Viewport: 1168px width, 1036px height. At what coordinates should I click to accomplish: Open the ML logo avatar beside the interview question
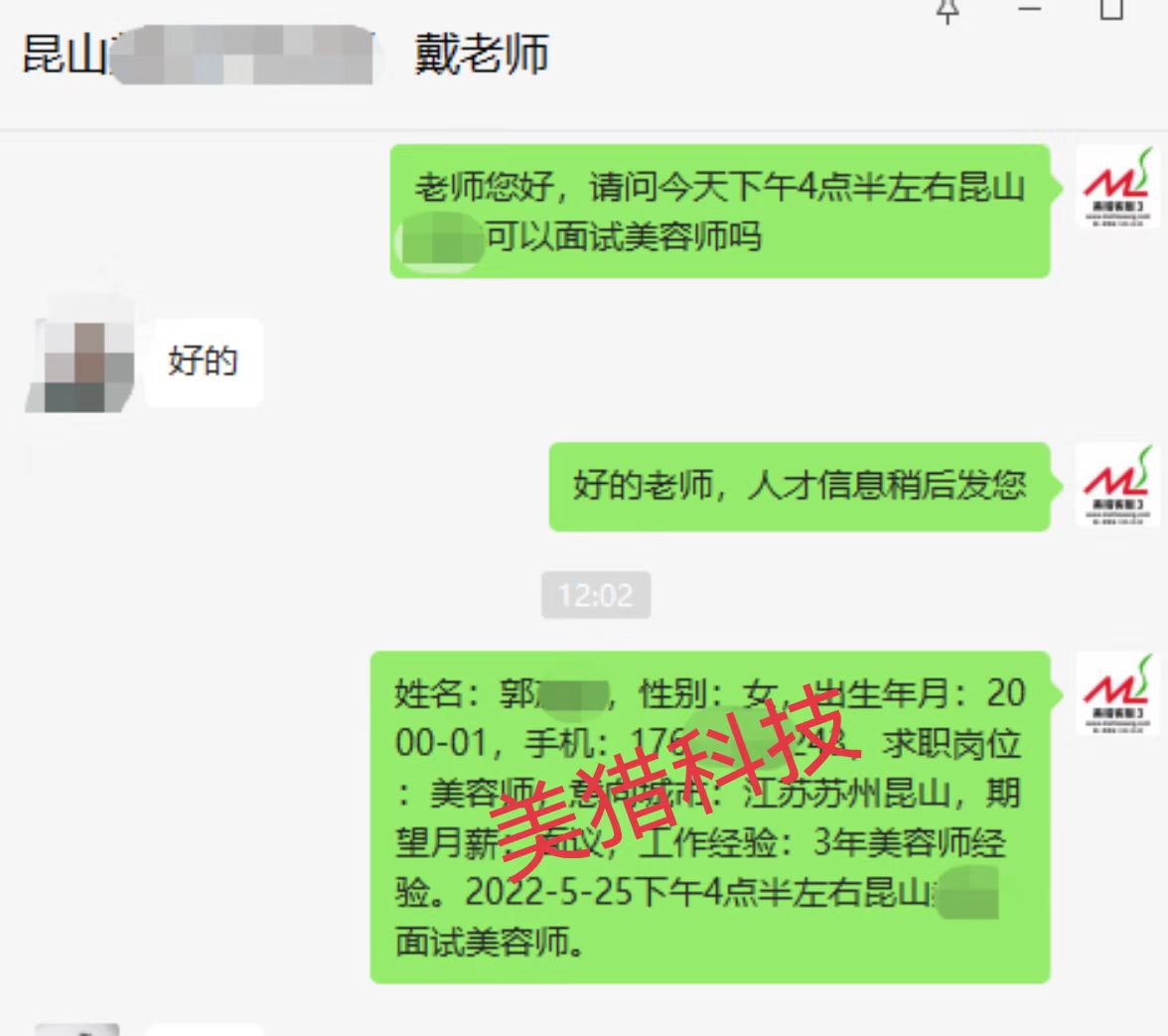1116,187
